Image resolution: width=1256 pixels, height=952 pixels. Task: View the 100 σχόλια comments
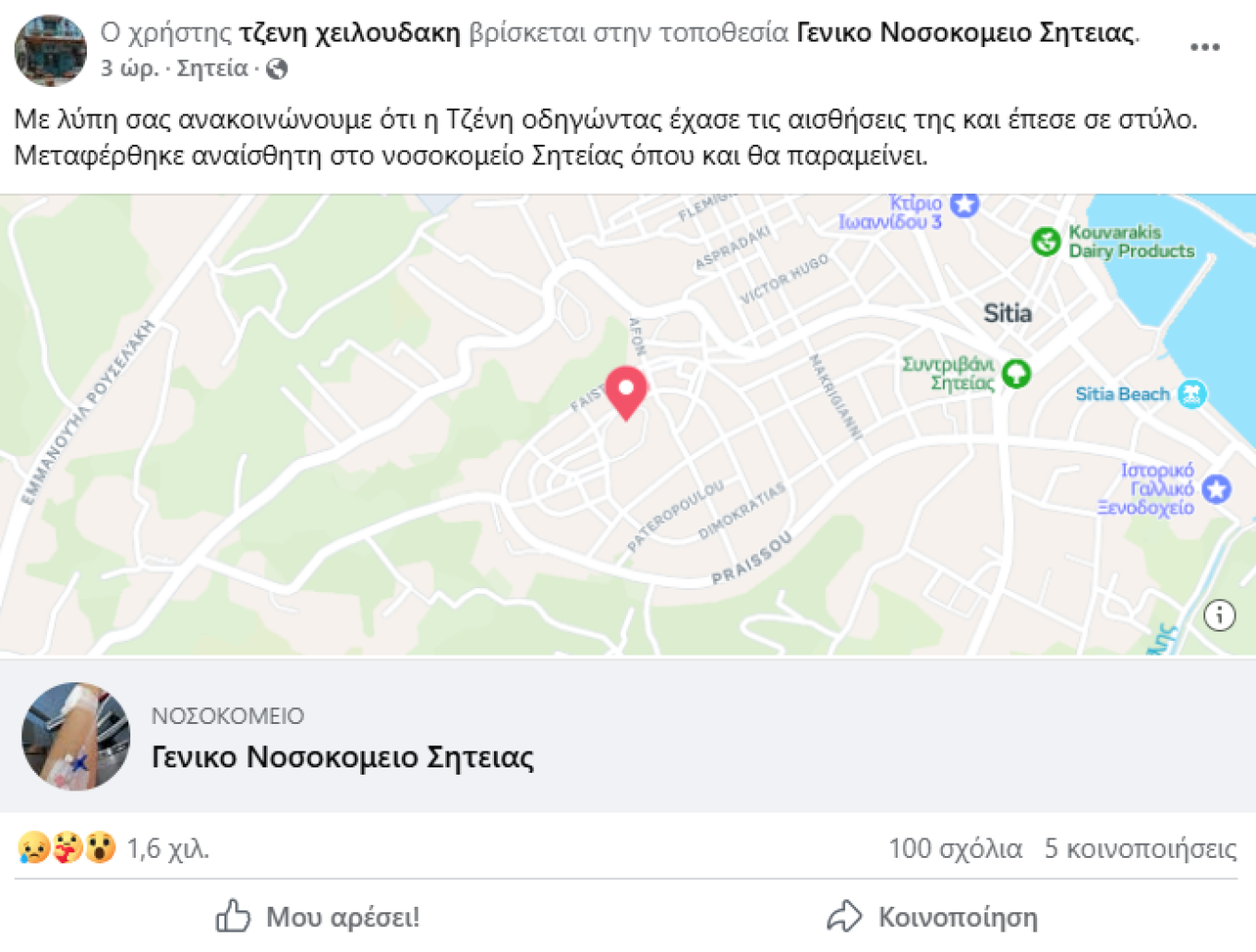click(x=955, y=849)
